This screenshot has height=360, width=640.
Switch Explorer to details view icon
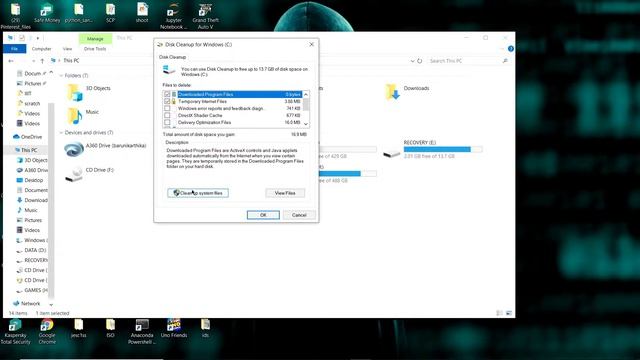coord(499,313)
